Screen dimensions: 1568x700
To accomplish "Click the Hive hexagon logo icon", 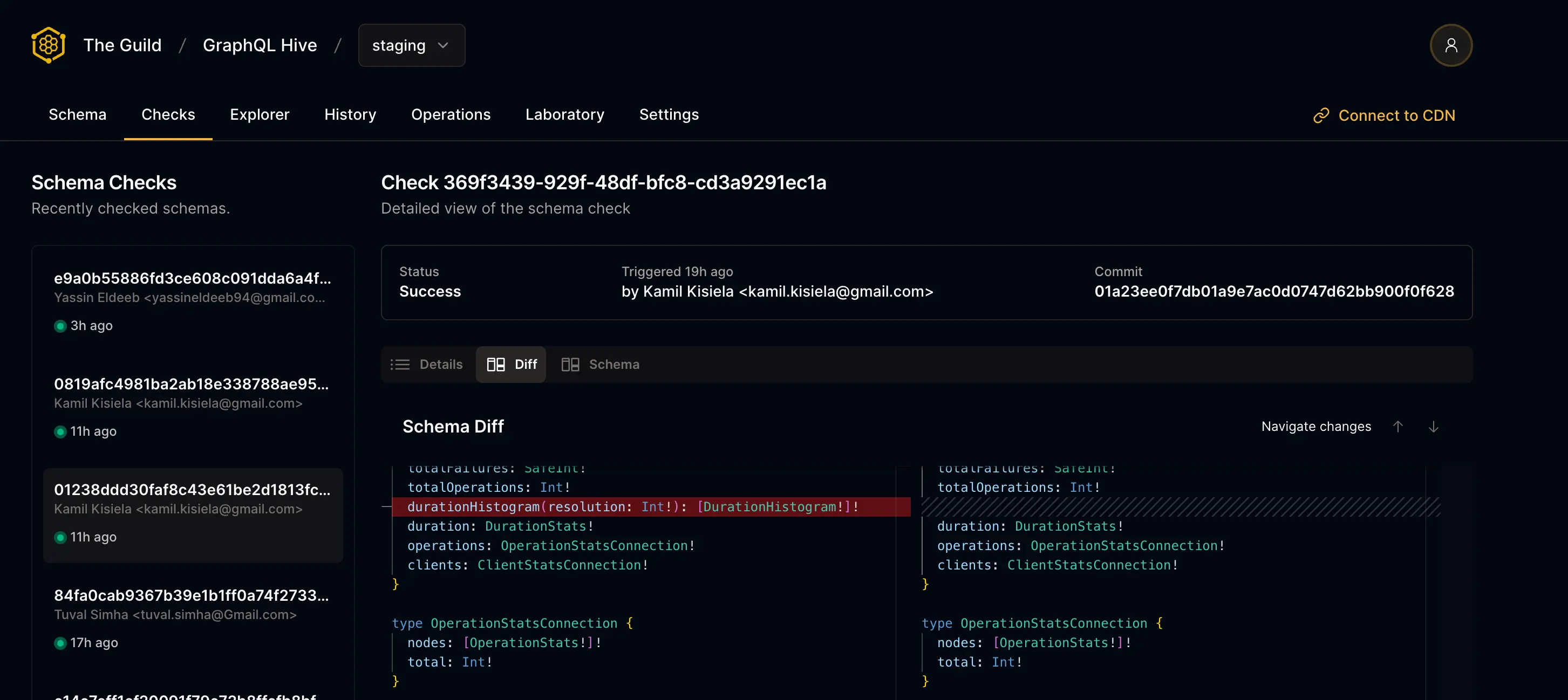I will 48,45.
